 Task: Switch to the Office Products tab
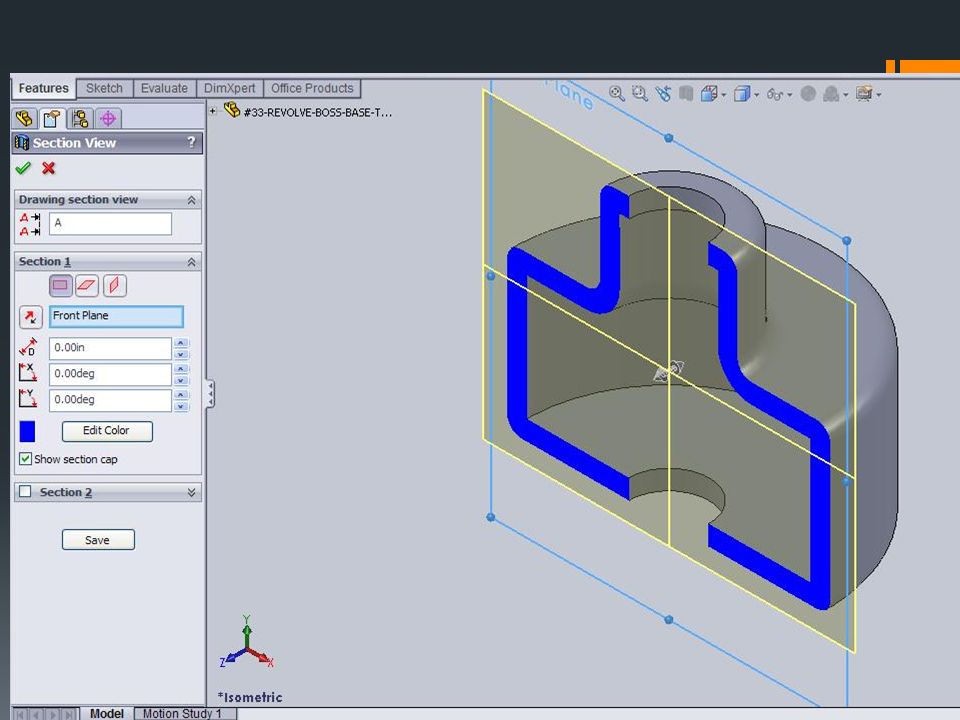coord(312,88)
